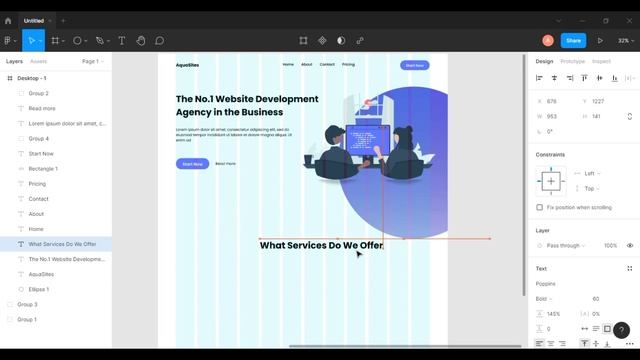
Task: Click the Edit object icon in toolbar
Action: click(303, 40)
